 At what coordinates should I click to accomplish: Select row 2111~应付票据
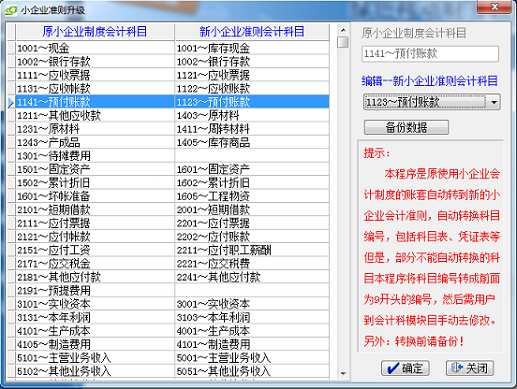click(x=95, y=223)
